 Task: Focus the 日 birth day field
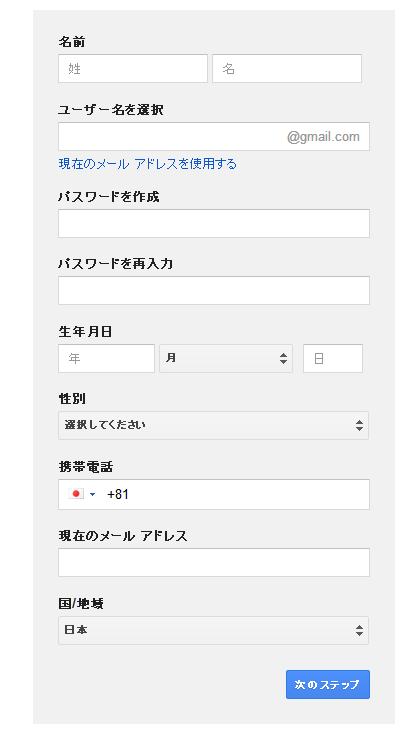[x=333, y=358]
